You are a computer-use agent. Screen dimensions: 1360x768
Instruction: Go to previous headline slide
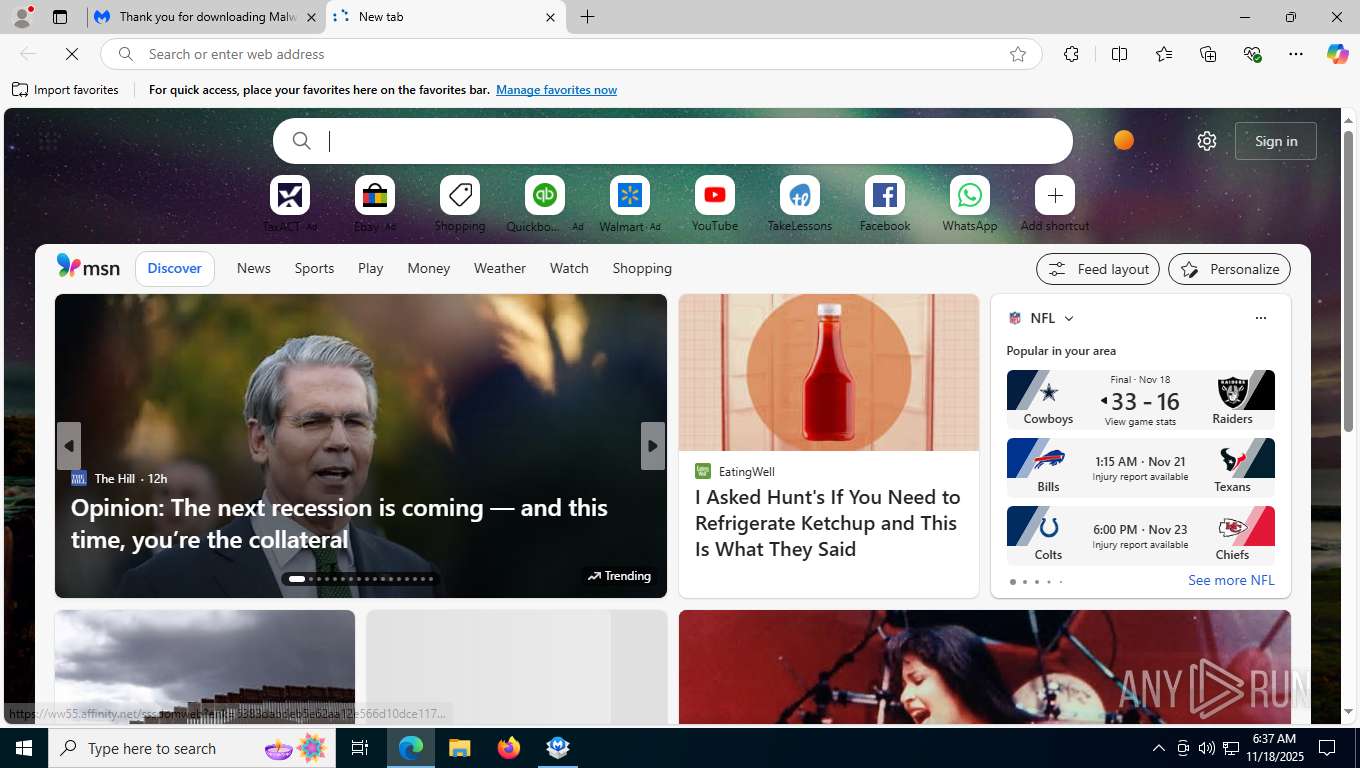pyautogui.click(x=68, y=446)
